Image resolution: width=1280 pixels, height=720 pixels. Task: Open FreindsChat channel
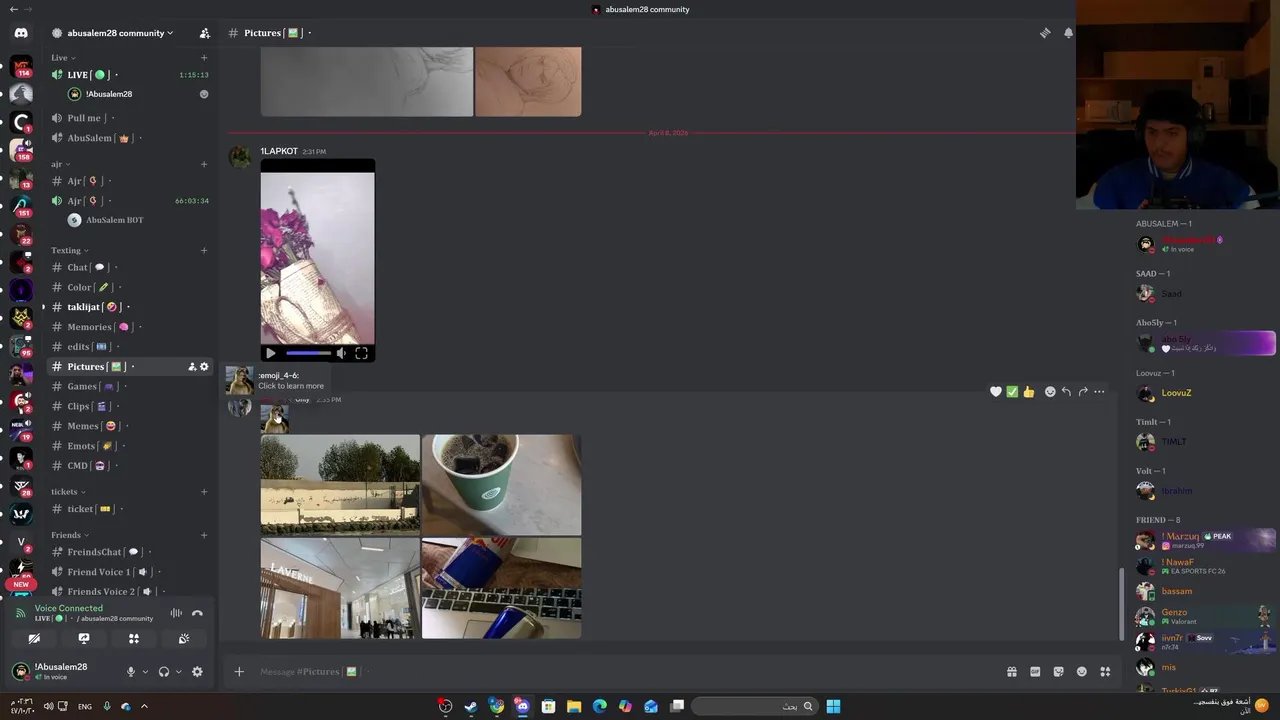coord(130,552)
